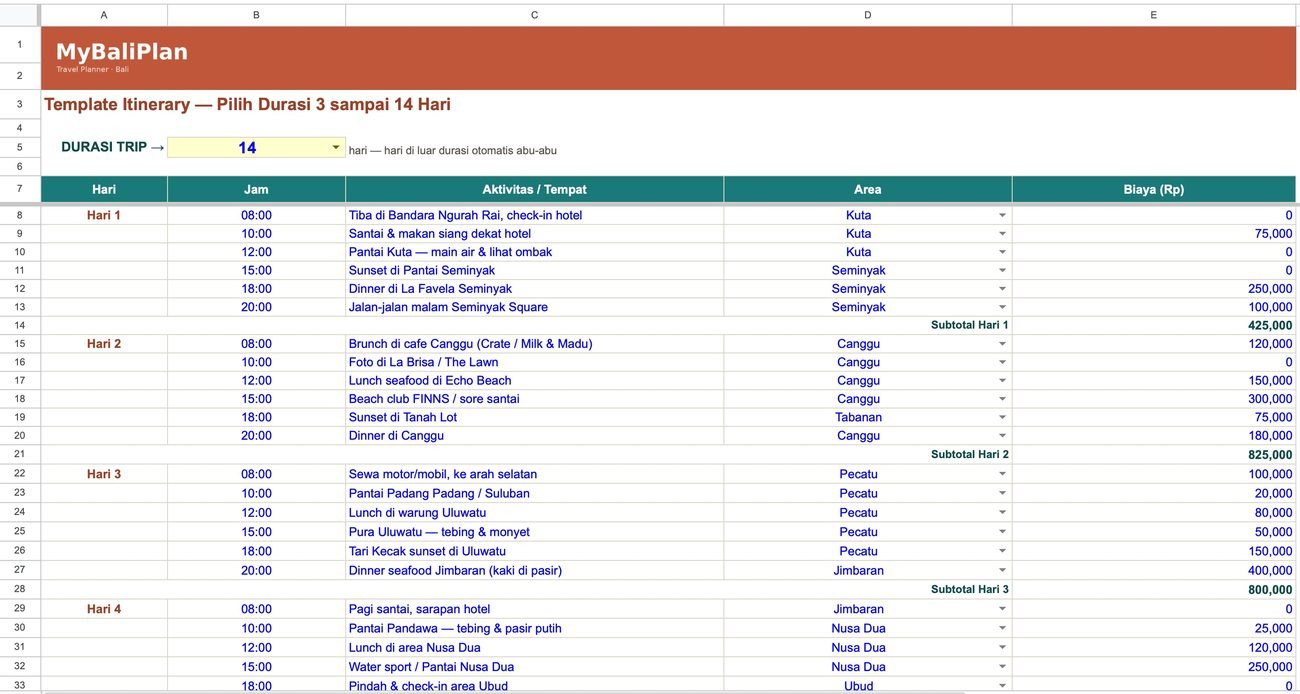Open Area dropdown for Sunset di Pantai Seminyak row
The width and height of the screenshot is (1300, 694).
1002,270
